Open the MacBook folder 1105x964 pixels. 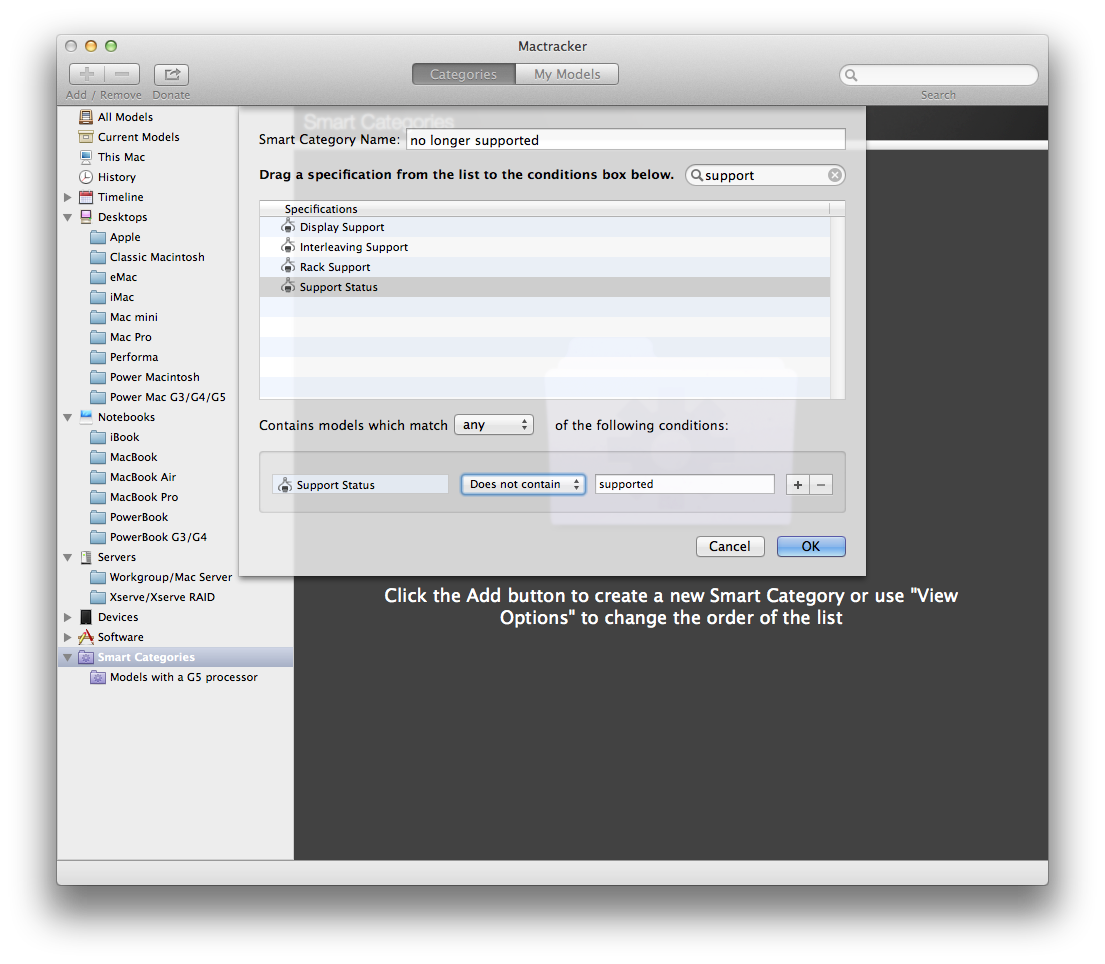click(124, 457)
